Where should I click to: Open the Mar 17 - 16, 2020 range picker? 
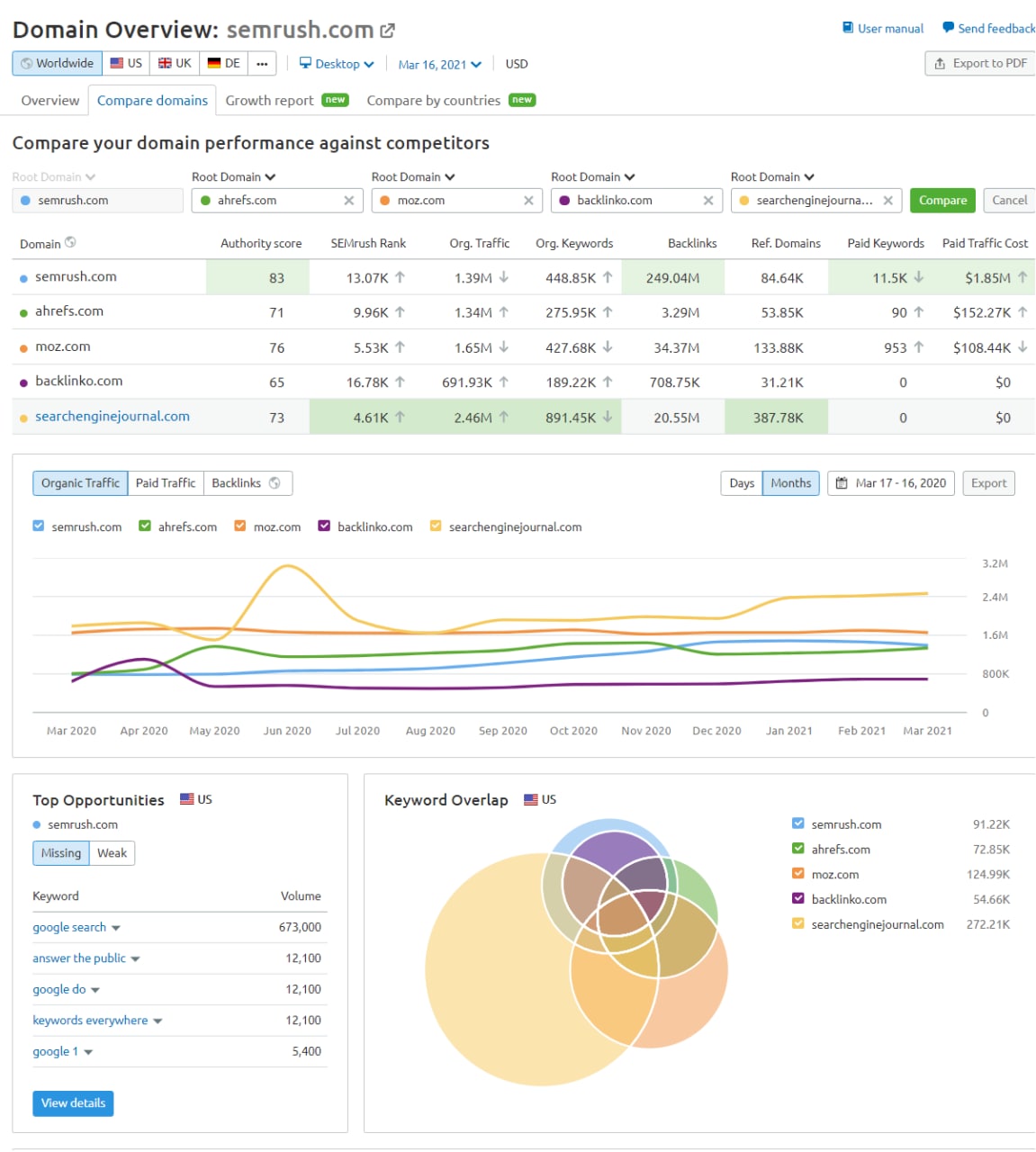pyautogui.click(x=891, y=483)
